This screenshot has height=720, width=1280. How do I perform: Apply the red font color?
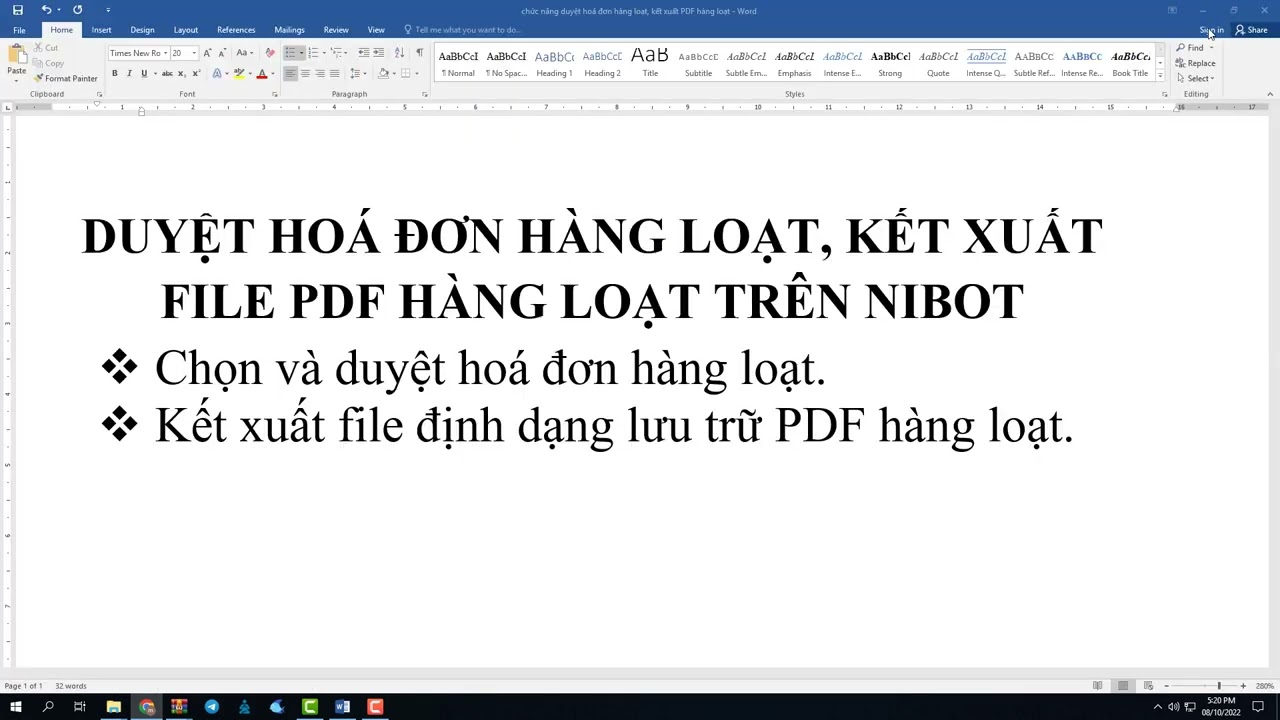pos(261,73)
